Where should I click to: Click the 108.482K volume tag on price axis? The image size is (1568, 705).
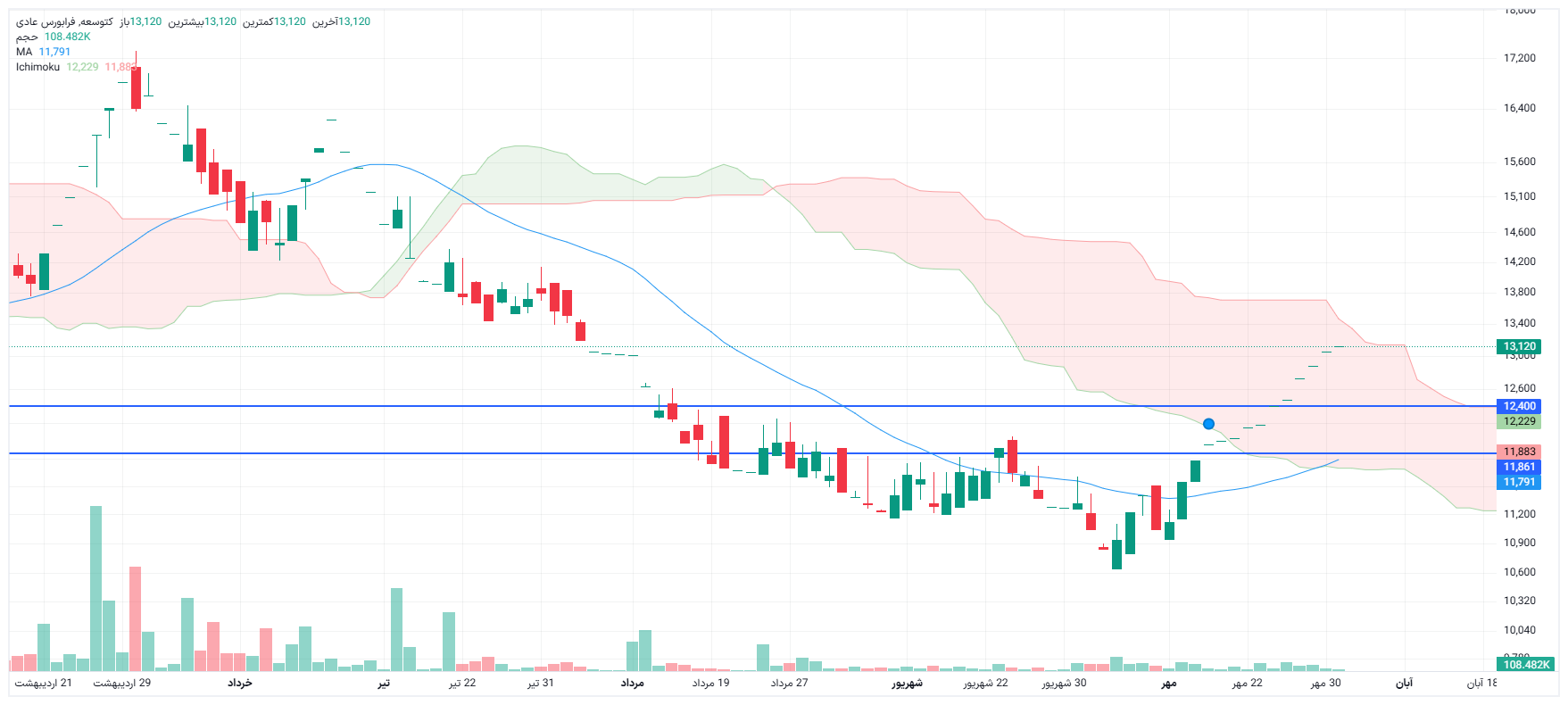pos(1526,665)
